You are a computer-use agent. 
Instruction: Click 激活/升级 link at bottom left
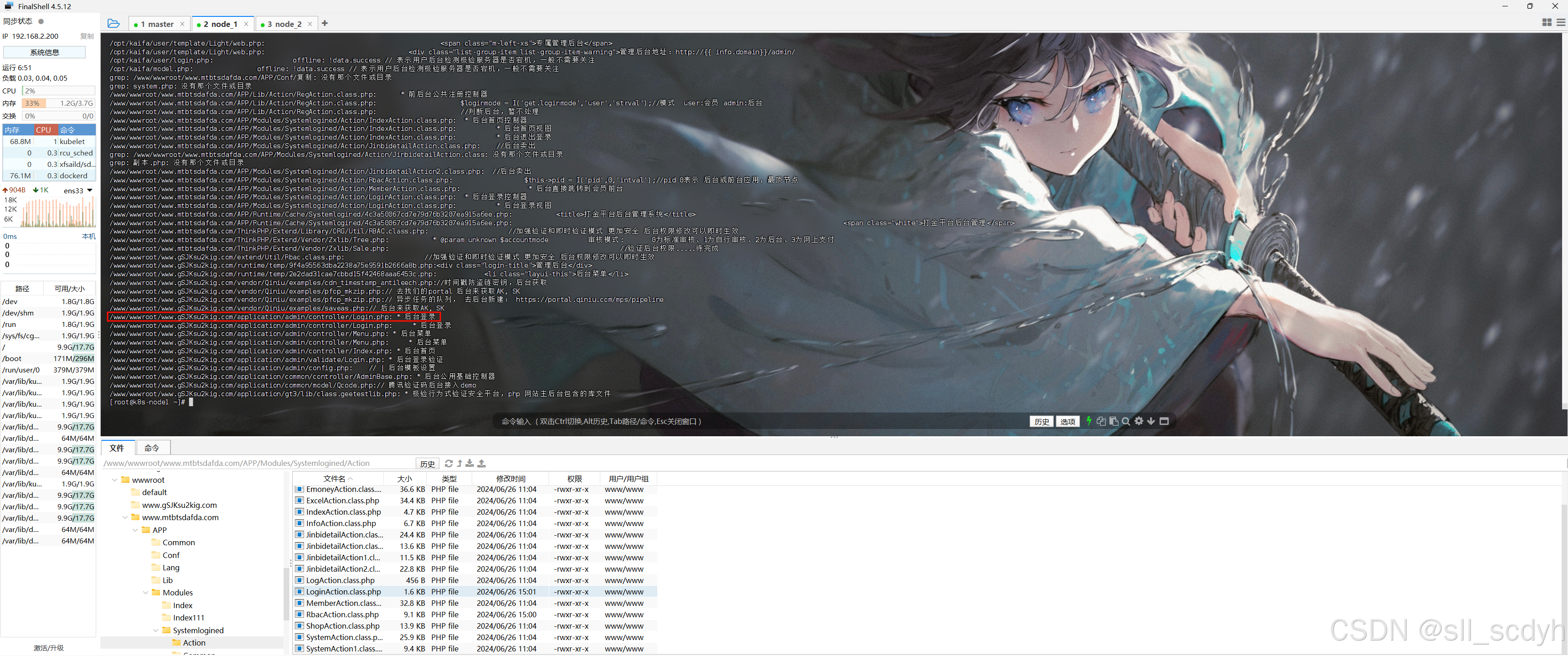tap(49, 648)
